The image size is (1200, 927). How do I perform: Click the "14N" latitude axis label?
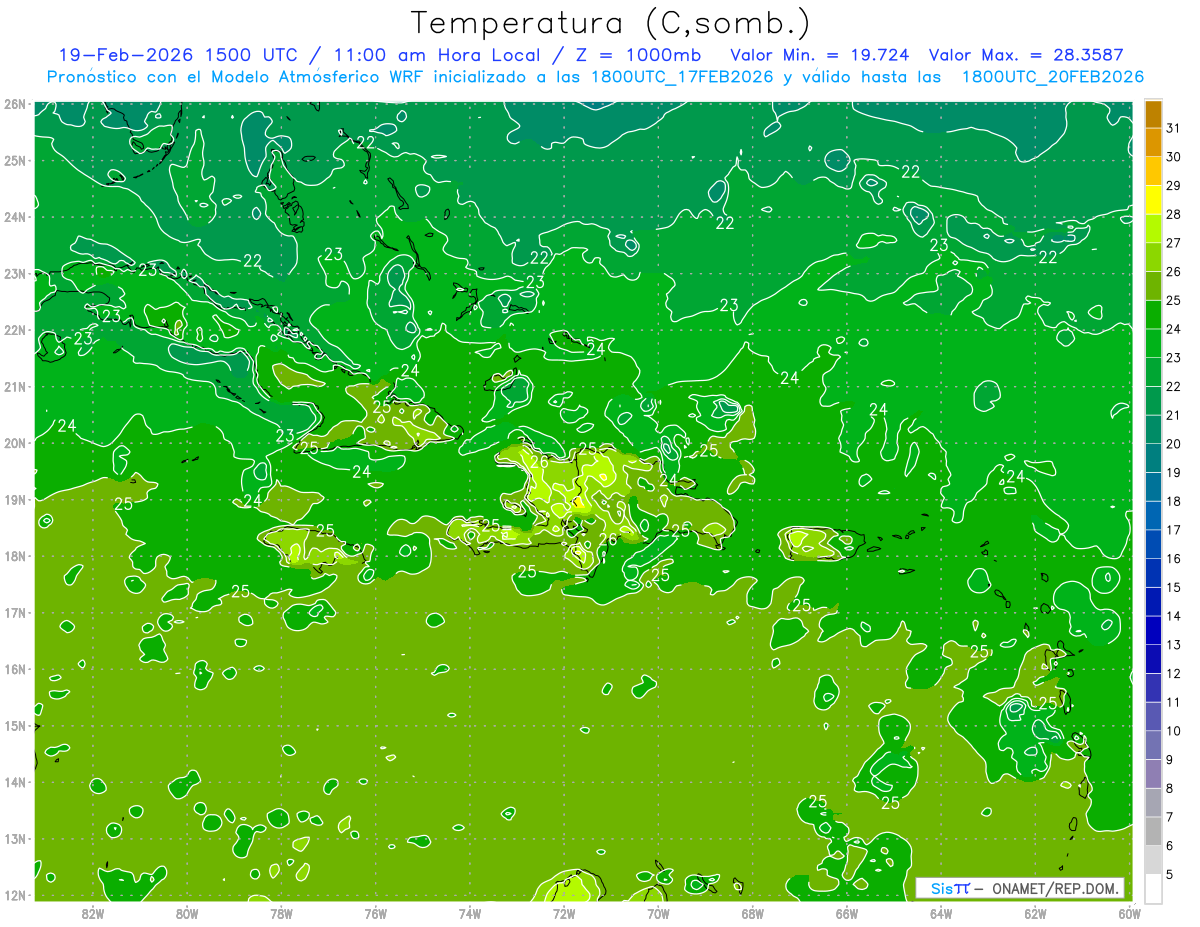click(13, 782)
